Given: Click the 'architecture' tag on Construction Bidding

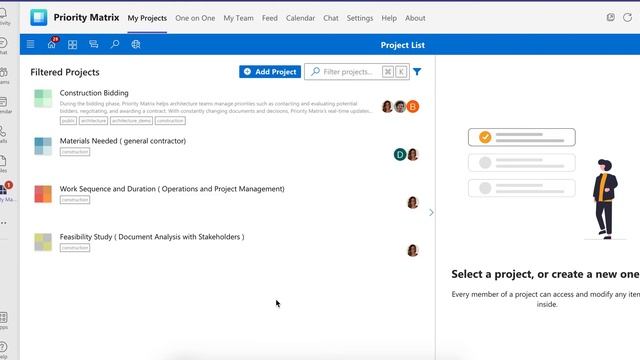Looking at the screenshot, I should tap(93, 121).
